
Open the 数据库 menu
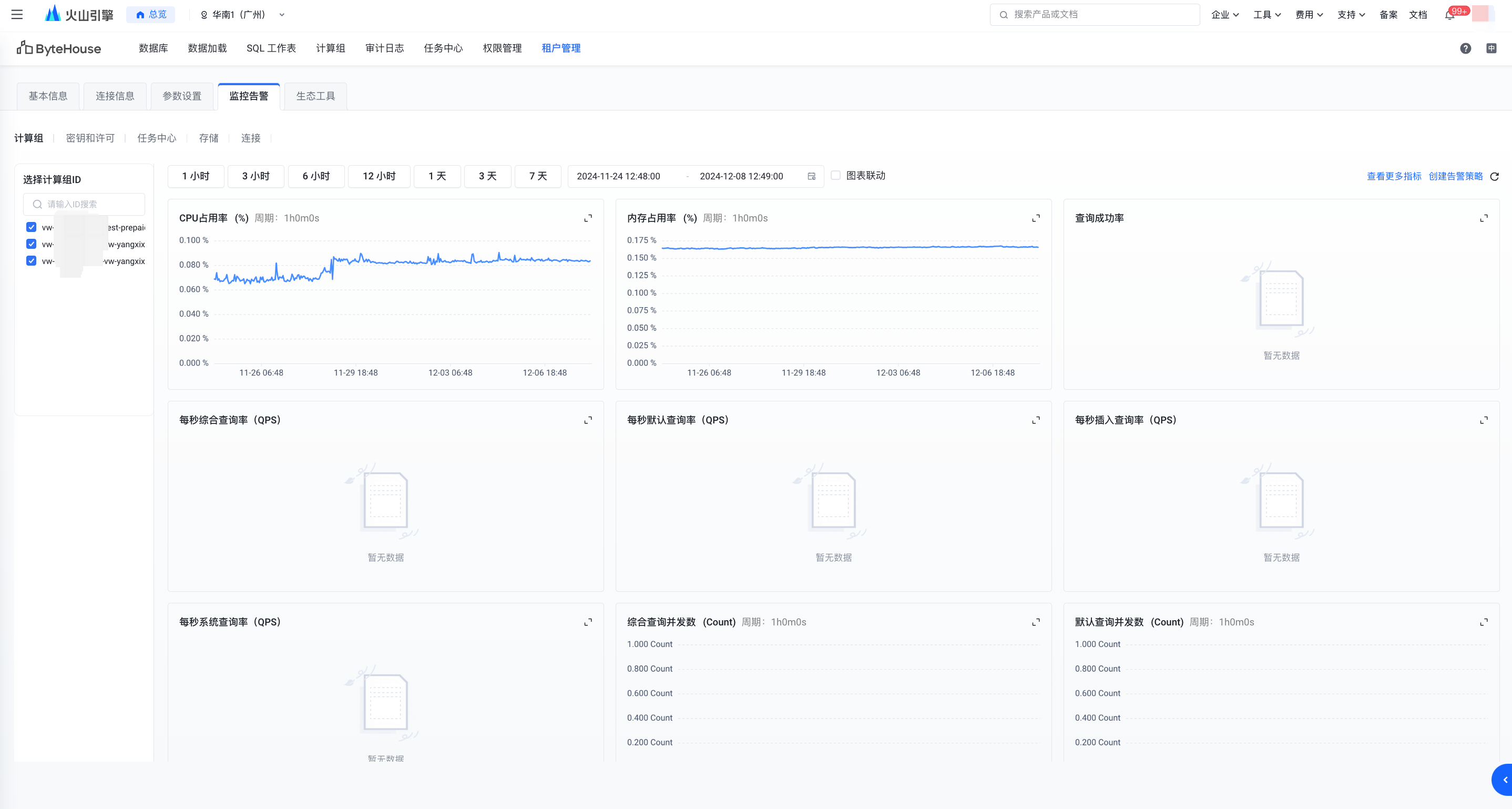[x=153, y=48]
